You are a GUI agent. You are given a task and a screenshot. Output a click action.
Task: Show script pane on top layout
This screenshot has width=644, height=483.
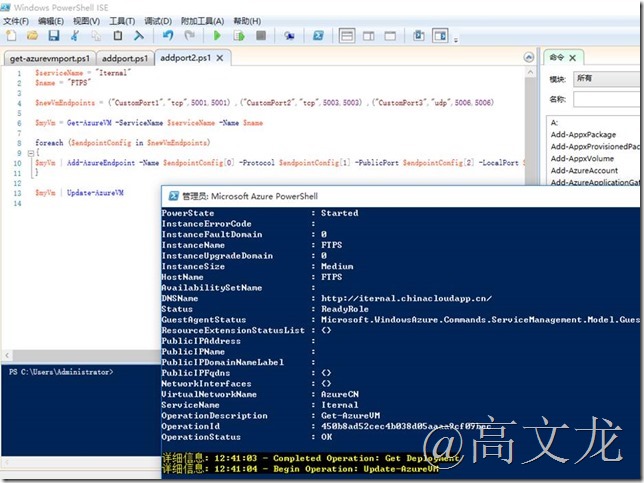[x=347, y=36]
